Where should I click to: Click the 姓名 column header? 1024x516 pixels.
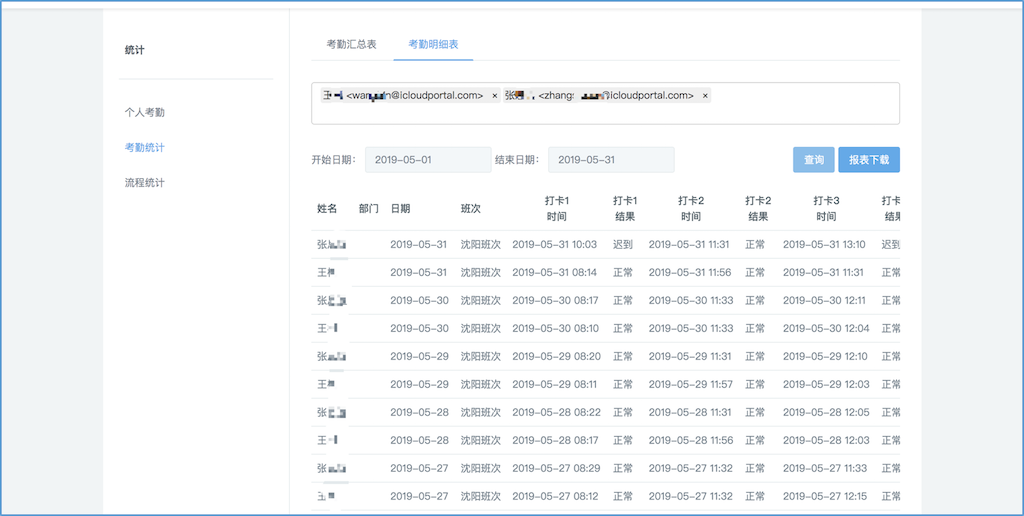click(x=327, y=209)
